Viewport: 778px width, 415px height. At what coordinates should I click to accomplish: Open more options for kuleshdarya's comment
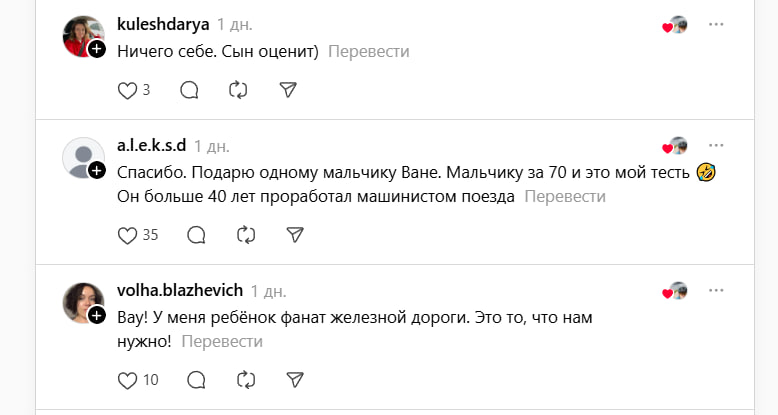pos(716,24)
